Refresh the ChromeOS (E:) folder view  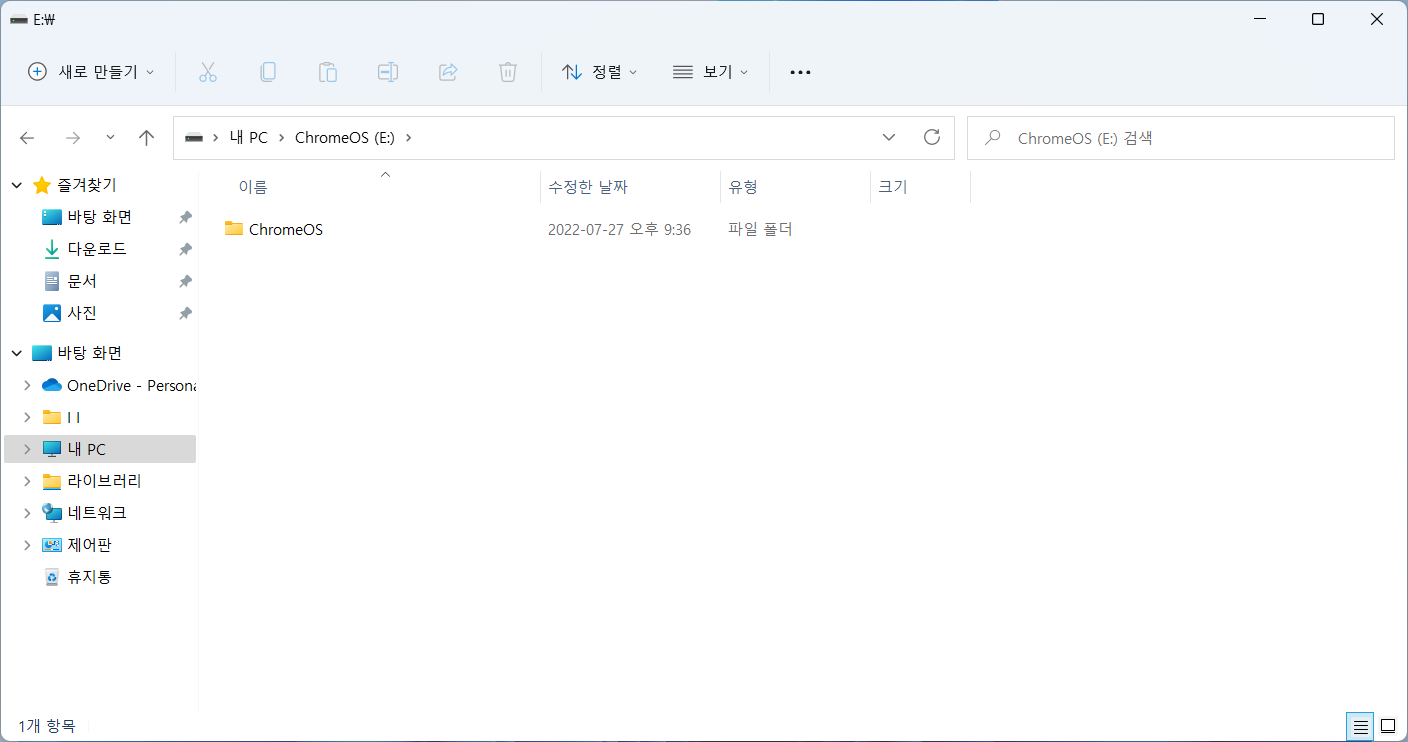pyautogui.click(x=932, y=138)
